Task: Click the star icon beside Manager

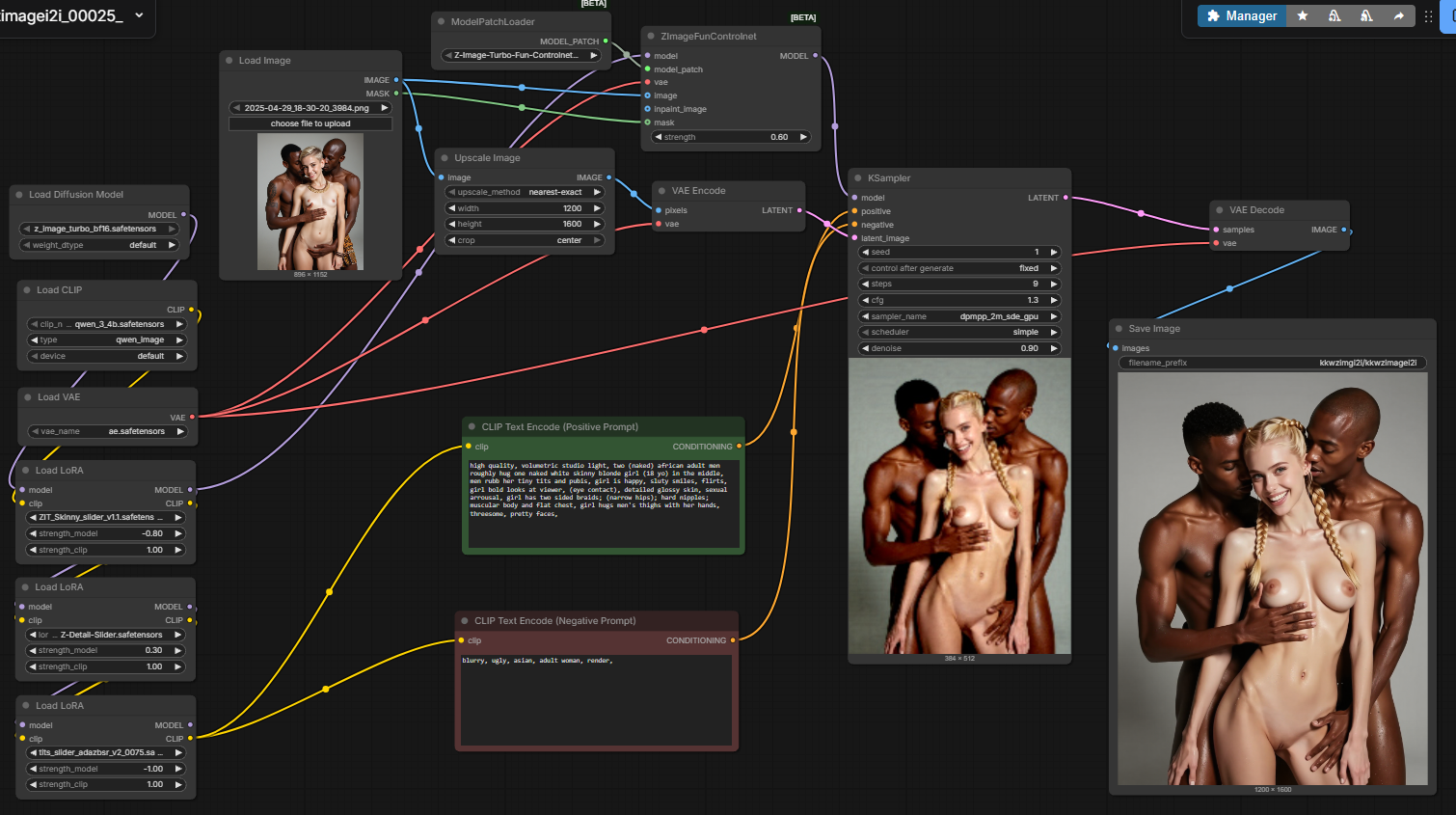Action: coord(1303,15)
